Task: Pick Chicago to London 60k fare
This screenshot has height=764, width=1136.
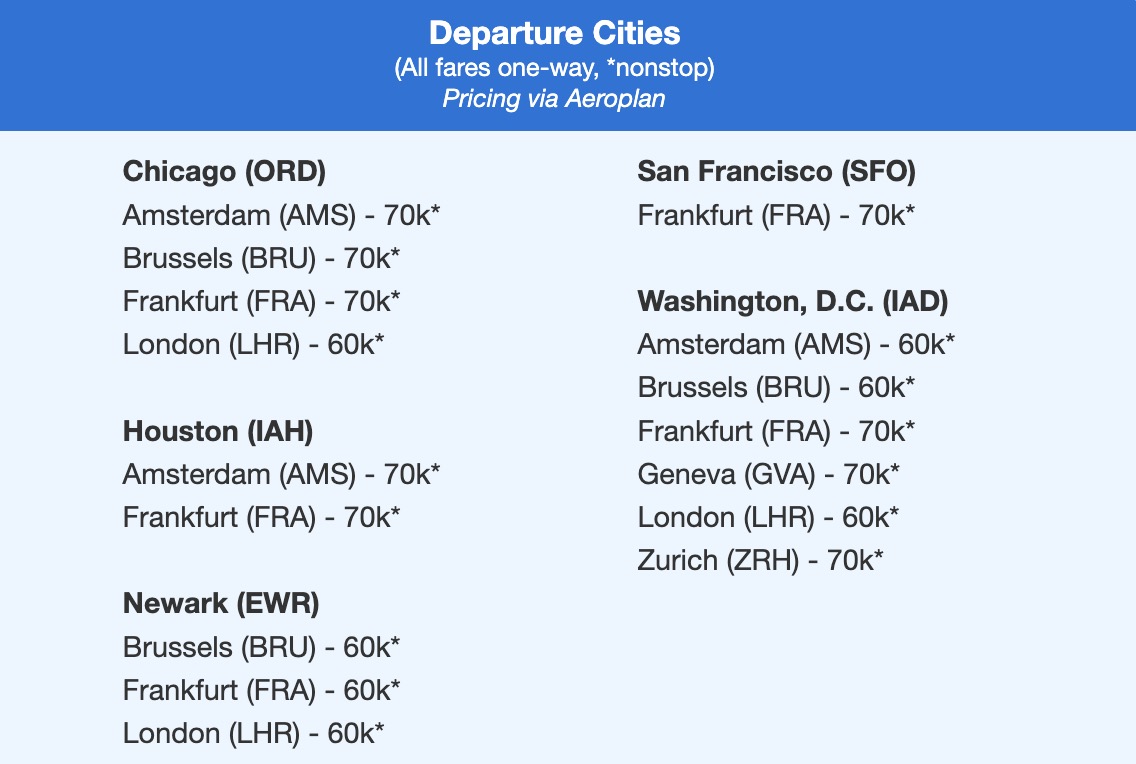Action: pos(253,344)
